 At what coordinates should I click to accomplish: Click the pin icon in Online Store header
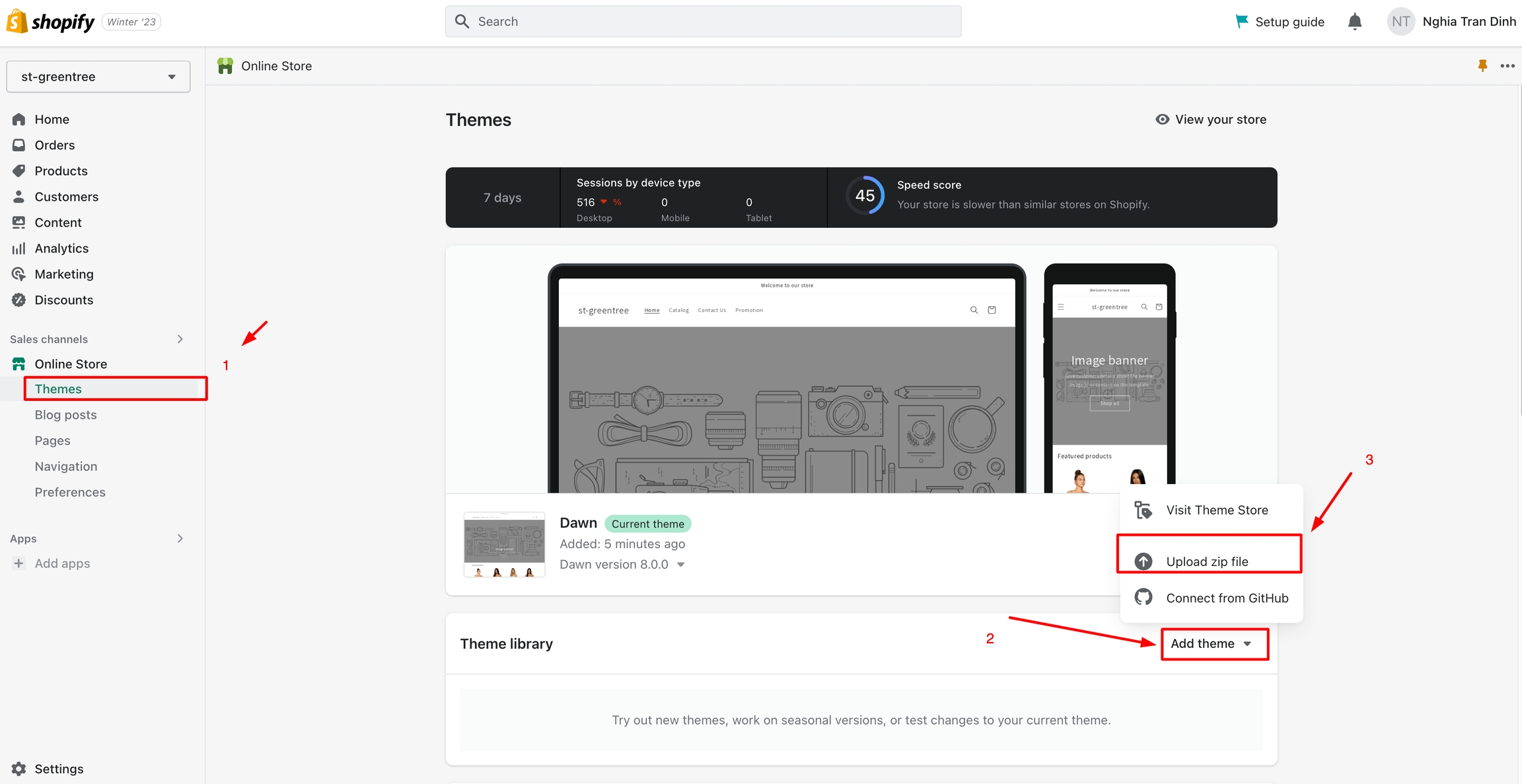[1482, 65]
